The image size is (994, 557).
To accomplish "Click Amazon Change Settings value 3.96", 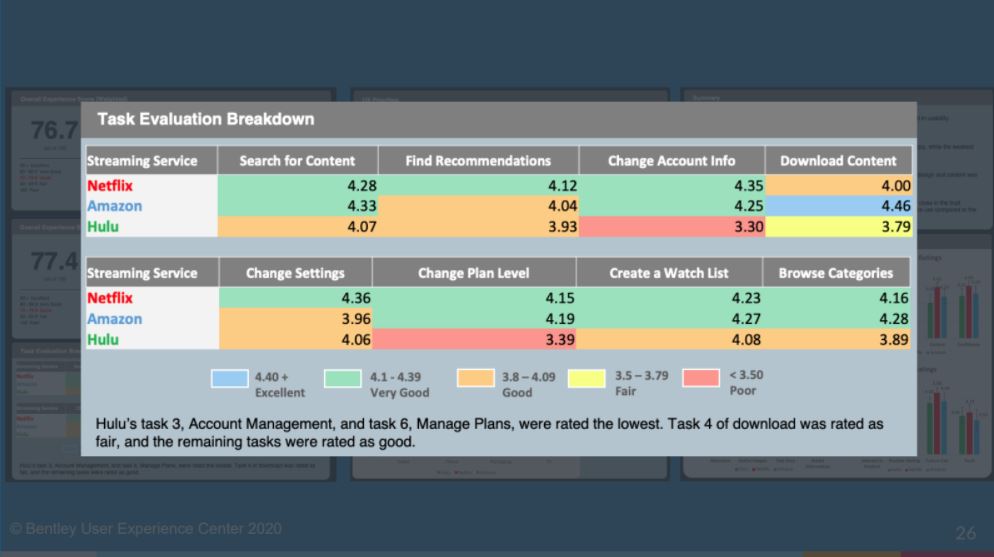I will 356,319.
